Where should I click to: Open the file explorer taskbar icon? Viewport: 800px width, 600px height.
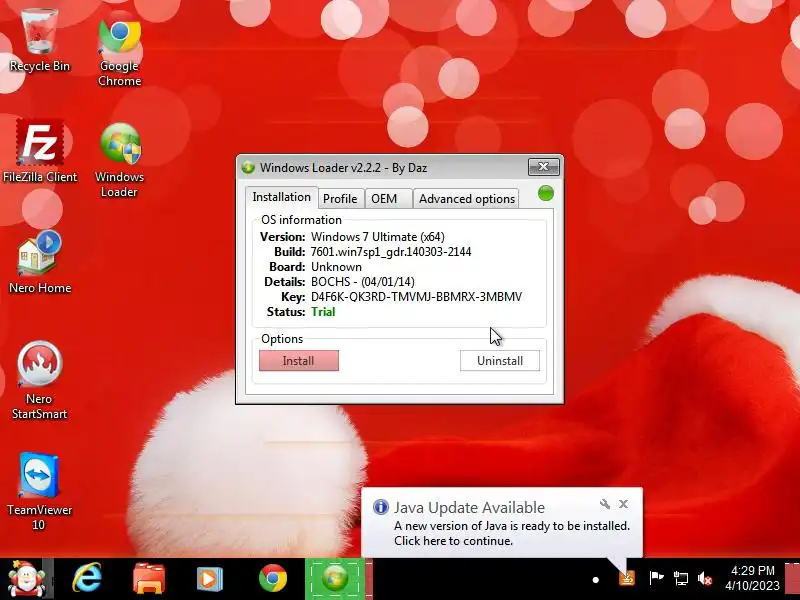pyautogui.click(x=148, y=579)
